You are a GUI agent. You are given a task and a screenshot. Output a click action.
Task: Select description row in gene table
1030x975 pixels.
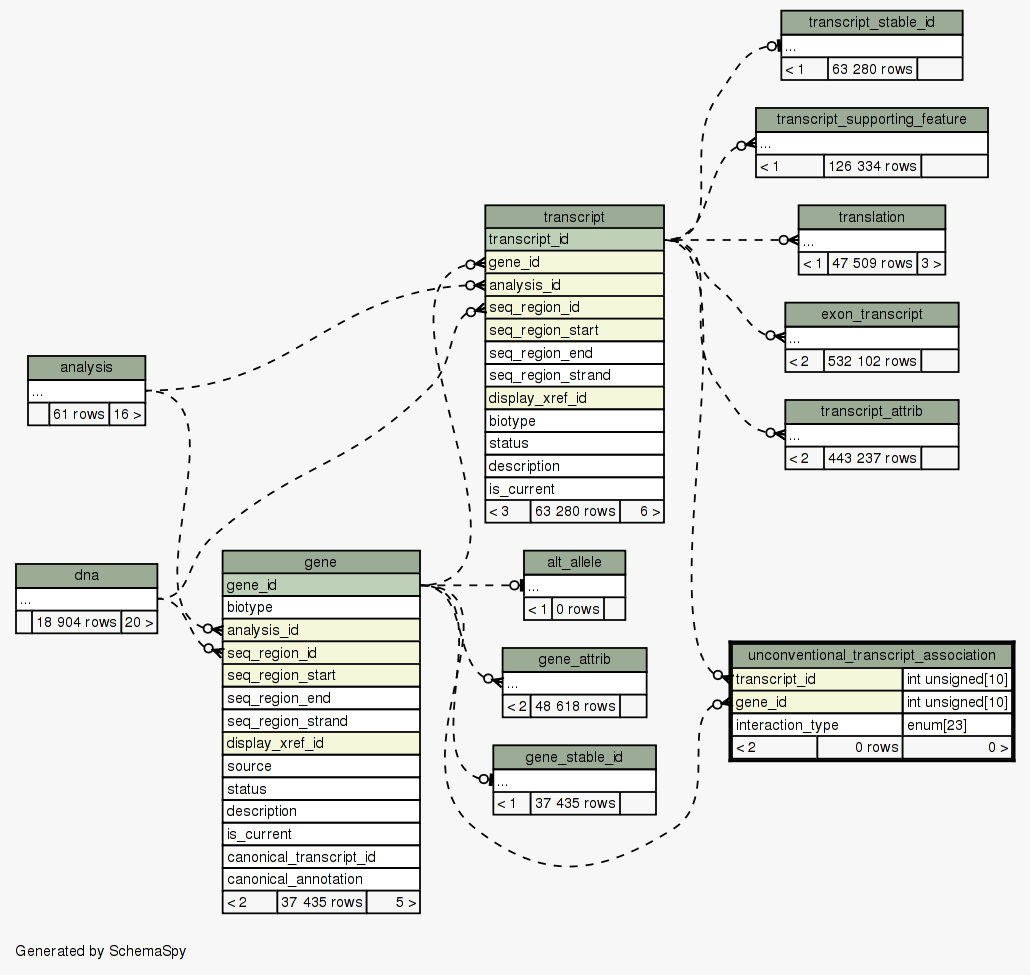(321, 811)
